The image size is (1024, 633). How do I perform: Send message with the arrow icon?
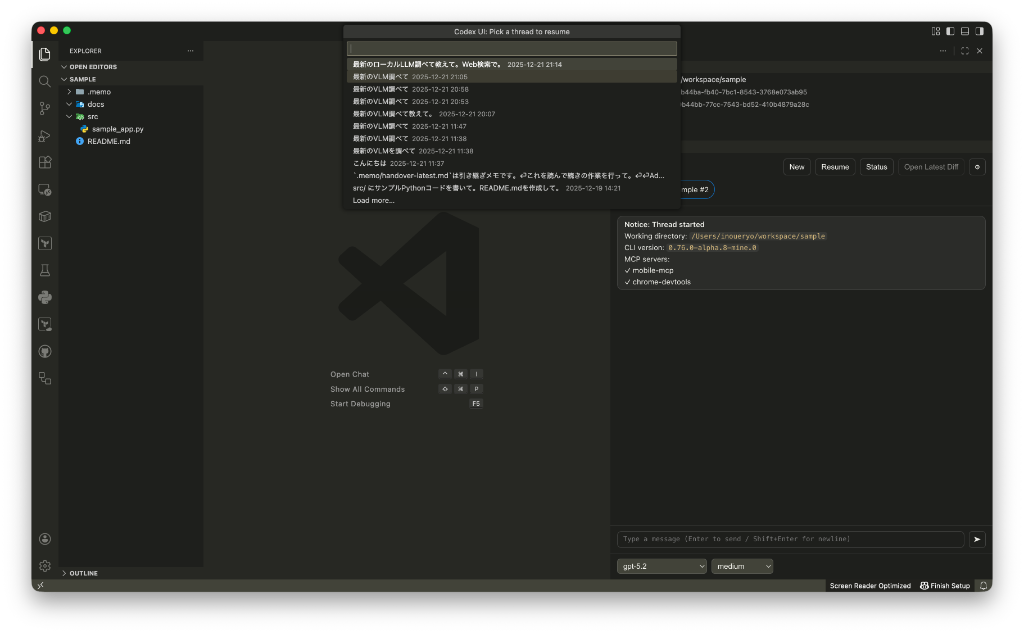coord(977,539)
